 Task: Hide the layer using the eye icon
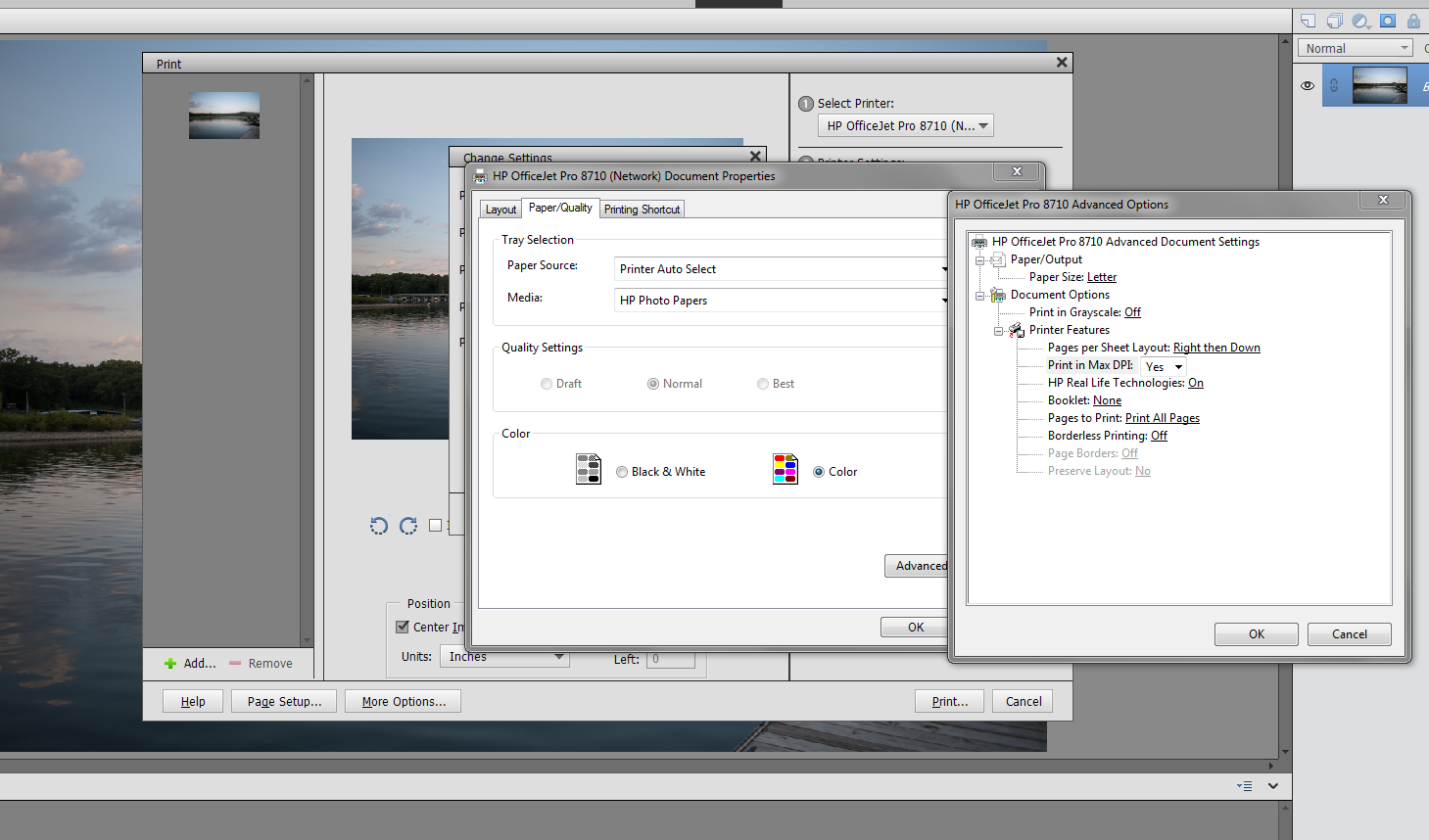pos(1308,86)
